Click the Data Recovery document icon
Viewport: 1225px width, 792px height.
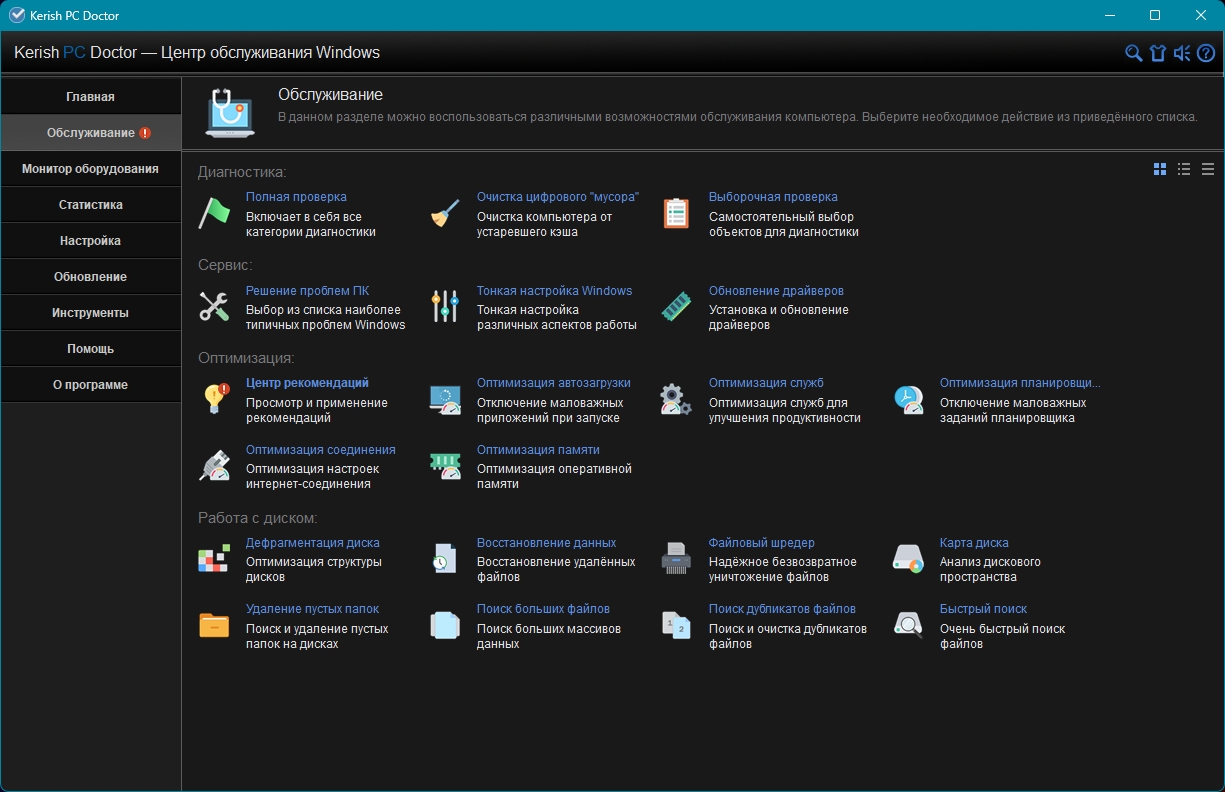point(446,559)
